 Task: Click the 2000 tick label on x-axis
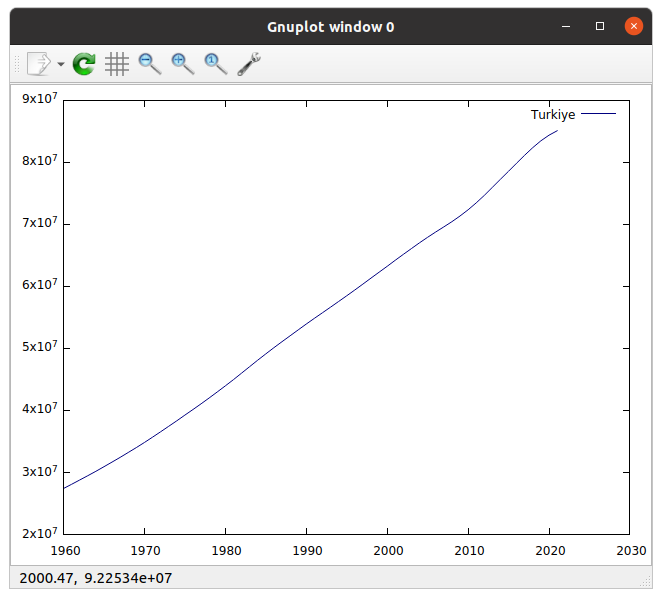[x=387, y=549]
